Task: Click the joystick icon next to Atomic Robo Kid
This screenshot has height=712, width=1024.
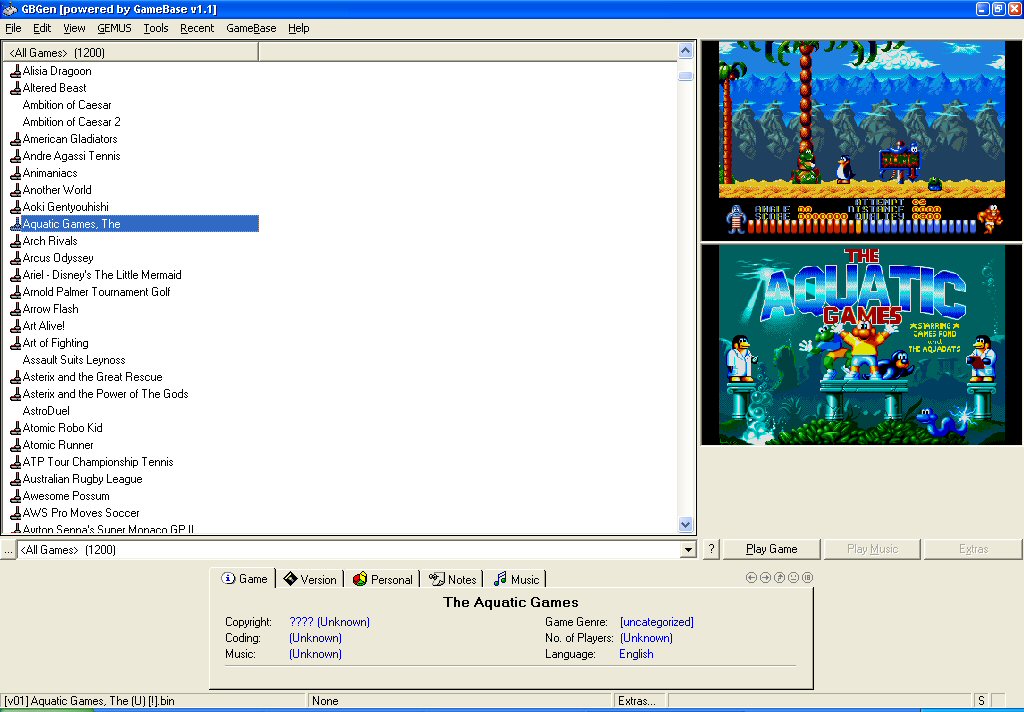Action: click(16, 428)
